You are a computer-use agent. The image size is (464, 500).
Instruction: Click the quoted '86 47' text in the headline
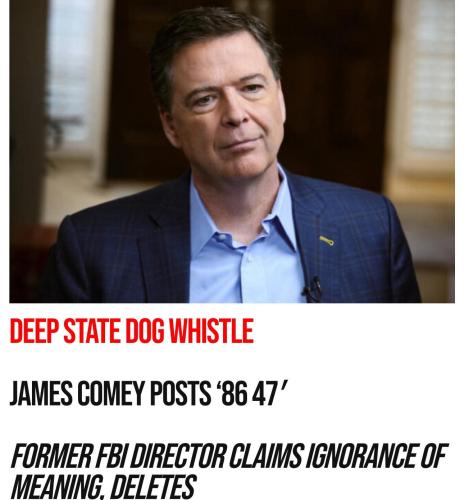click(249, 393)
